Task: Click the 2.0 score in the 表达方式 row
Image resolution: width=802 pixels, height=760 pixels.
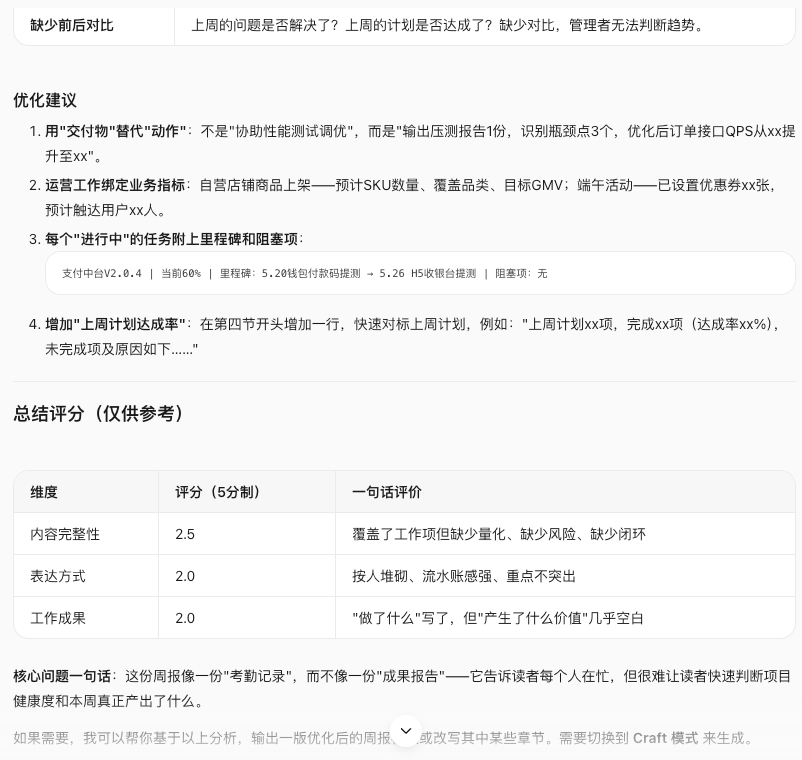Action: coord(185,576)
